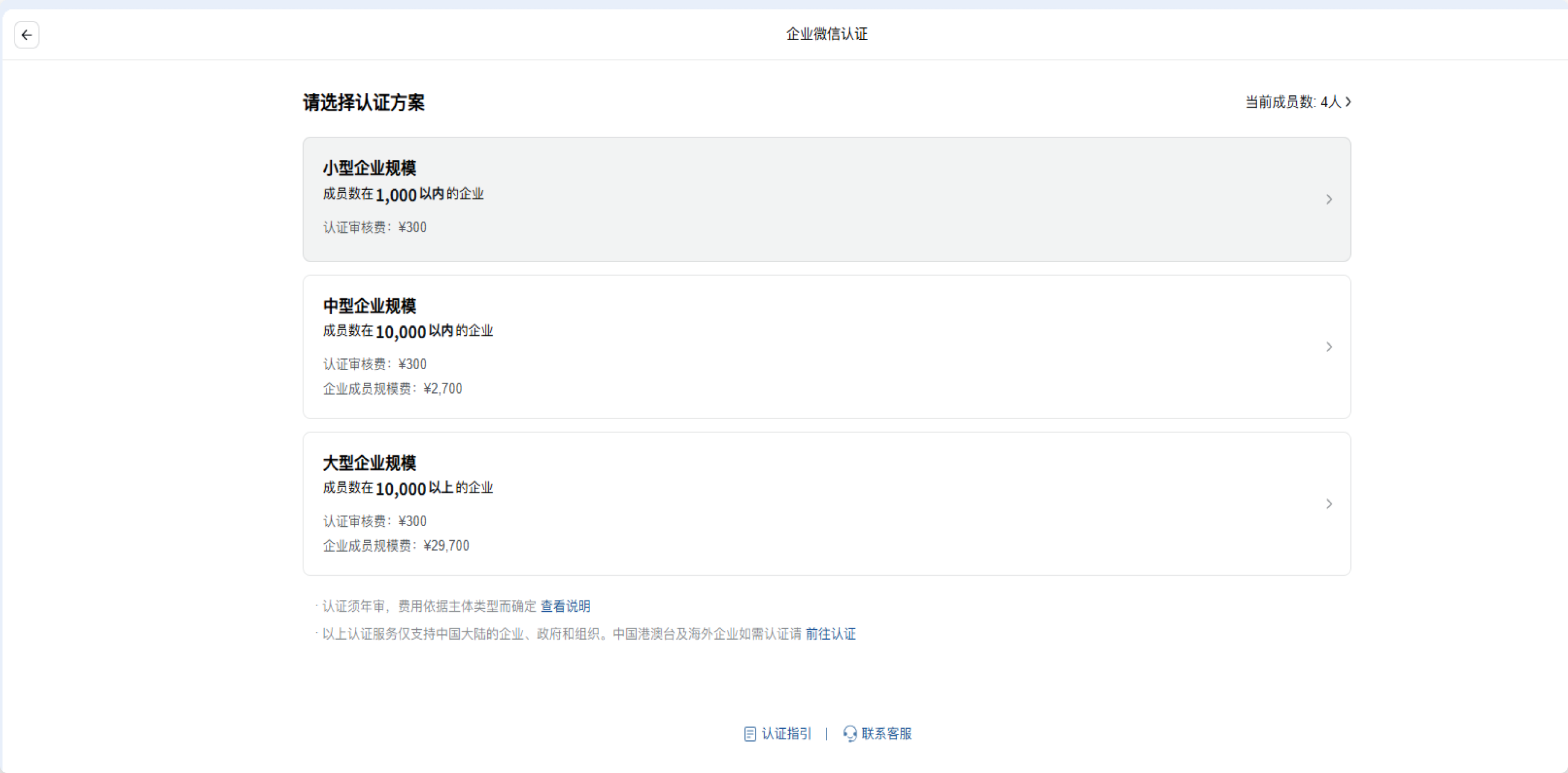Click the ¥29,700 scale fee line
This screenshot has width=1568, height=773.
pos(396,546)
